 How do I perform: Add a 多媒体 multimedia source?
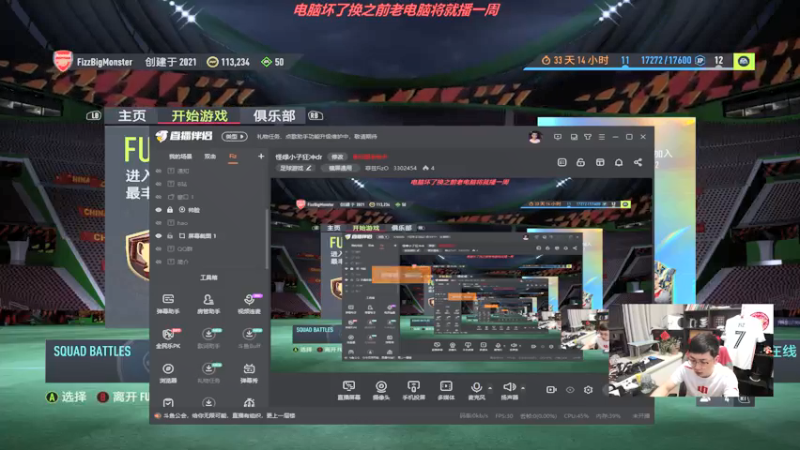point(446,390)
